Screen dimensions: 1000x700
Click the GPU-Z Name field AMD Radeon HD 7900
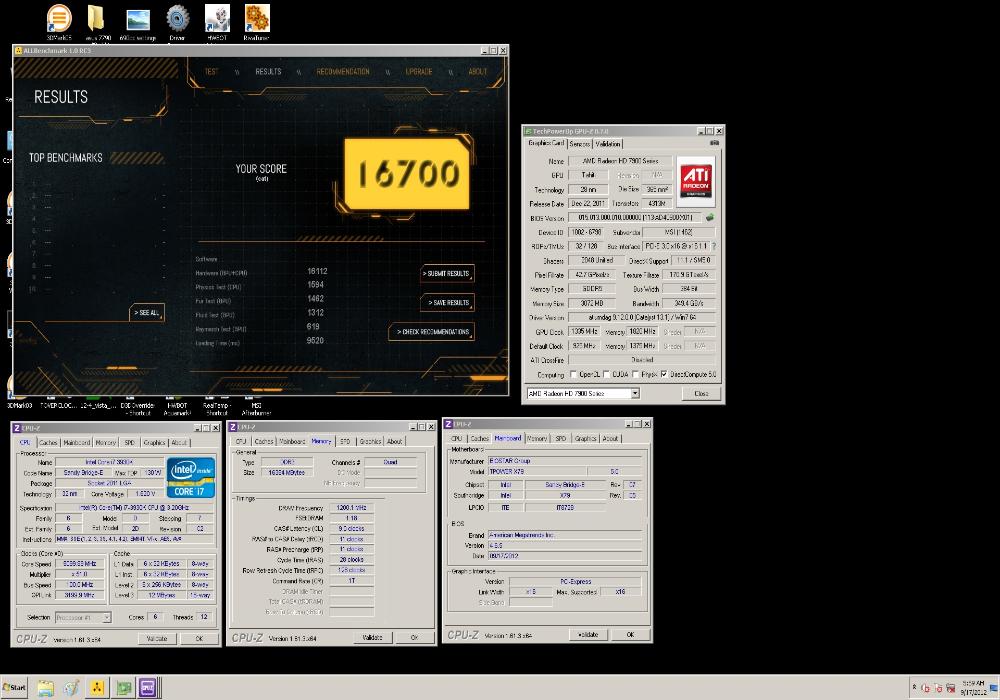click(x=619, y=161)
